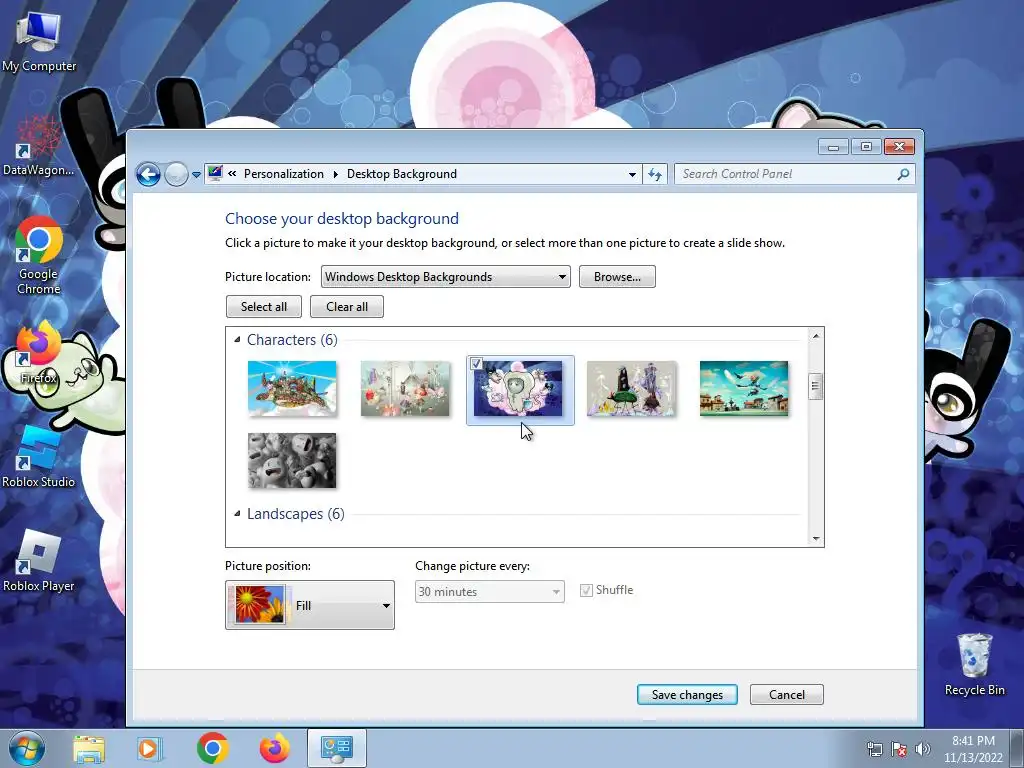Open Chrome from the taskbar
Image resolution: width=1024 pixels, height=768 pixels.
click(x=212, y=748)
